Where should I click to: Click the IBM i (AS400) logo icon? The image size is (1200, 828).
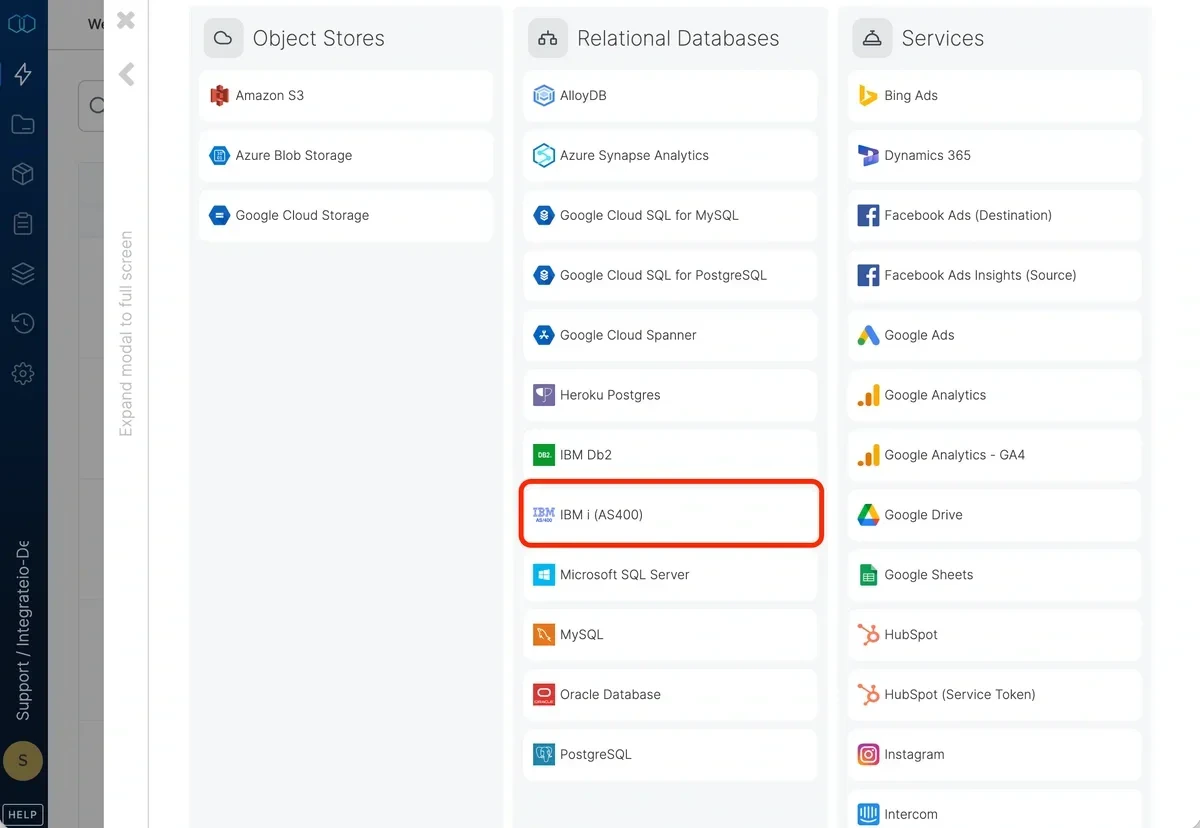(x=543, y=515)
